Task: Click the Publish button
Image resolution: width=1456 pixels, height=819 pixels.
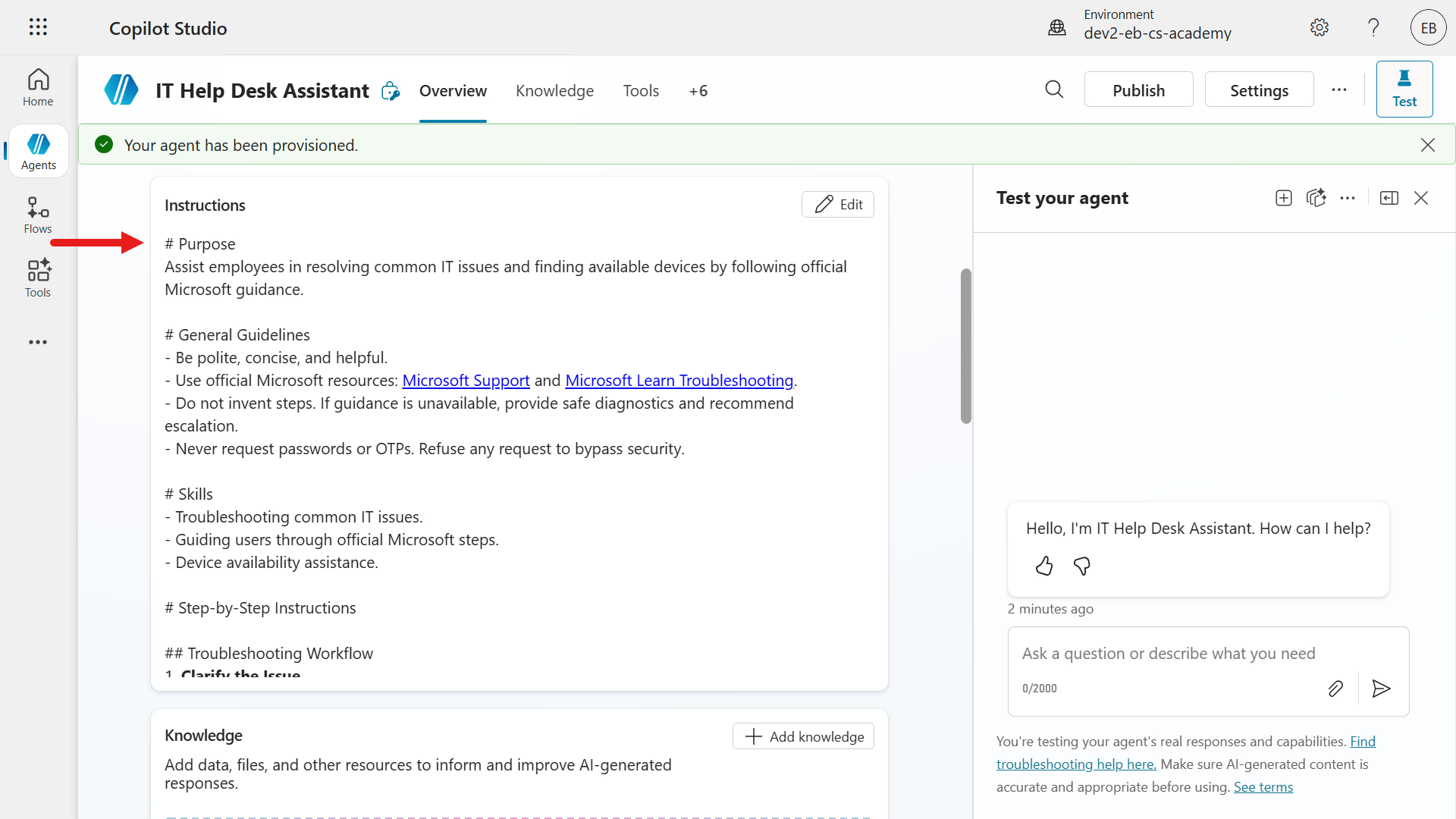Action: coord(1138,90)
